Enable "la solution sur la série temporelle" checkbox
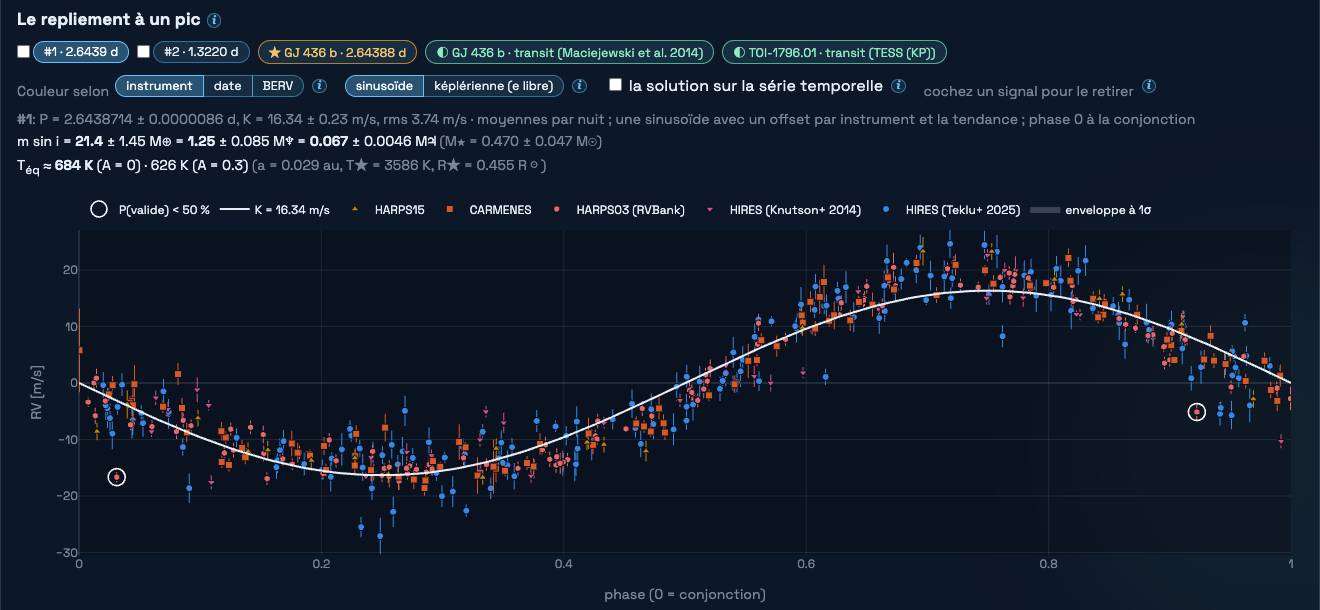 [x=616, y=86]
